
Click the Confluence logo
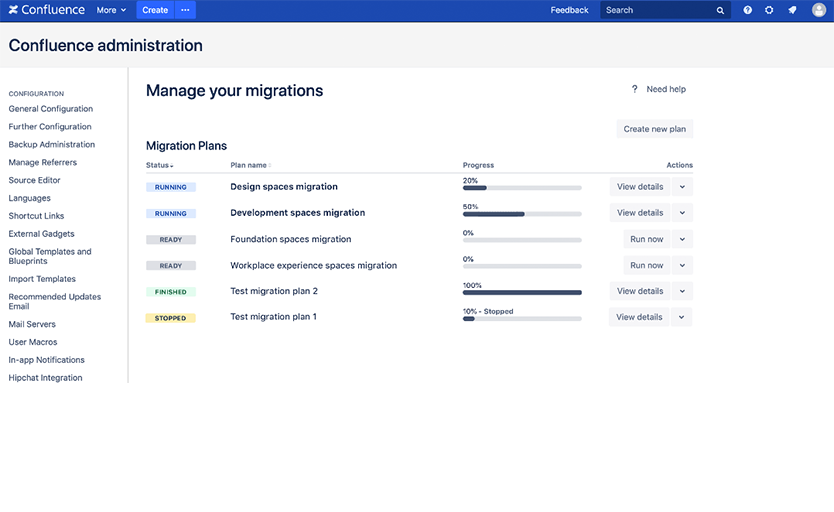click(46, 10)
